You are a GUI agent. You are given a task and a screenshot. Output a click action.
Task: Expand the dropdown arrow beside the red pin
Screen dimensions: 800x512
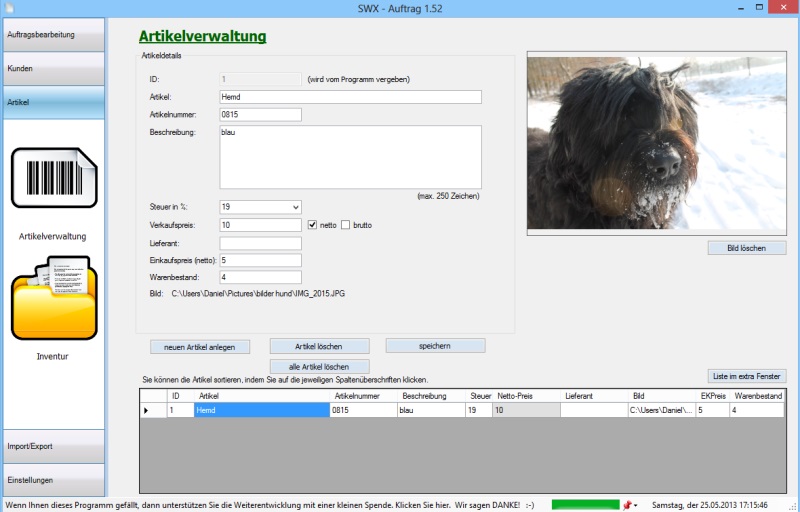point(637,505)
